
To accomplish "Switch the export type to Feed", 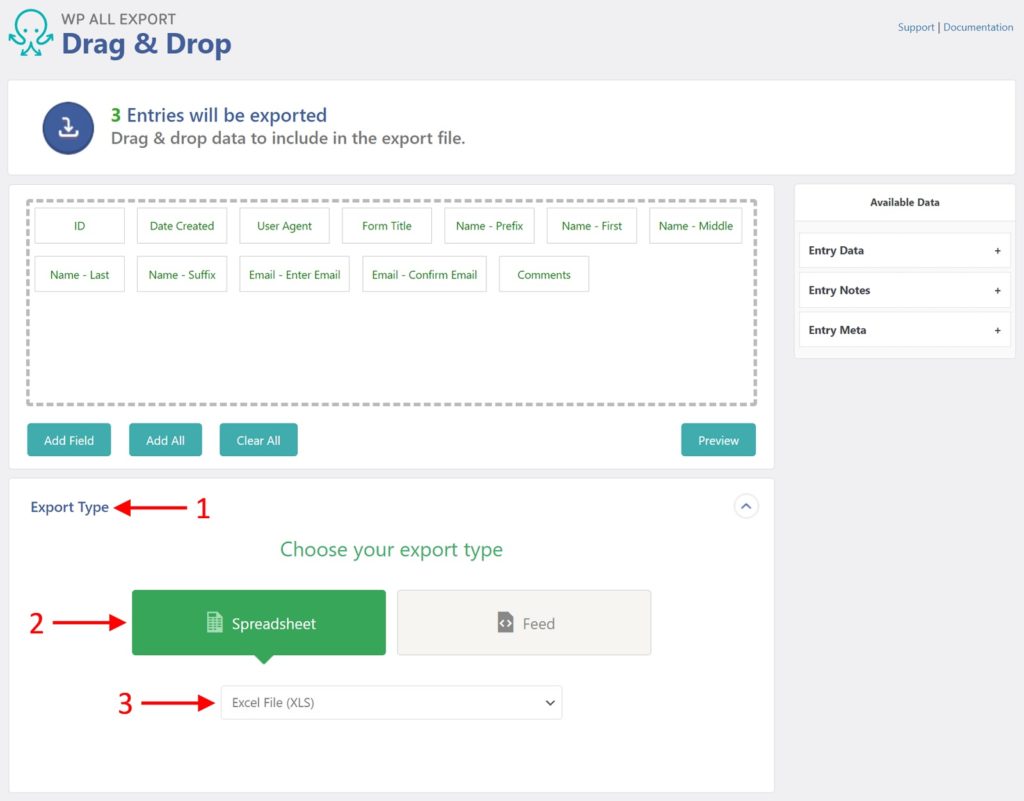I will pyautogui.click(x=524, y=623).
